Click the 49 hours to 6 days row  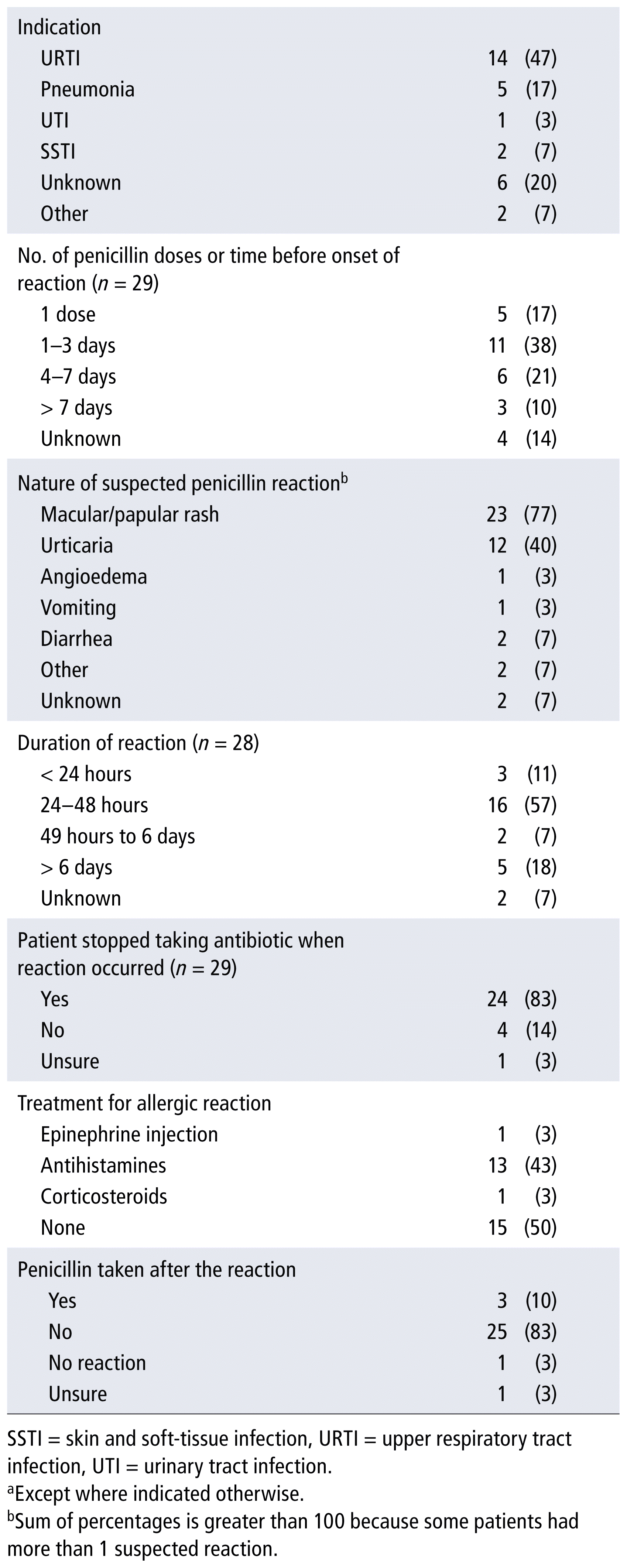(x=117, y=836)
